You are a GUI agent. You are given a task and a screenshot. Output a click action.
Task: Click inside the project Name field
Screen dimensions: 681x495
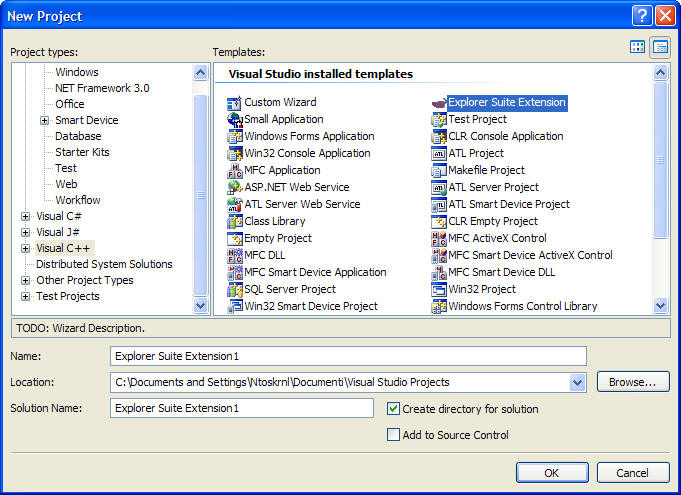347,356
